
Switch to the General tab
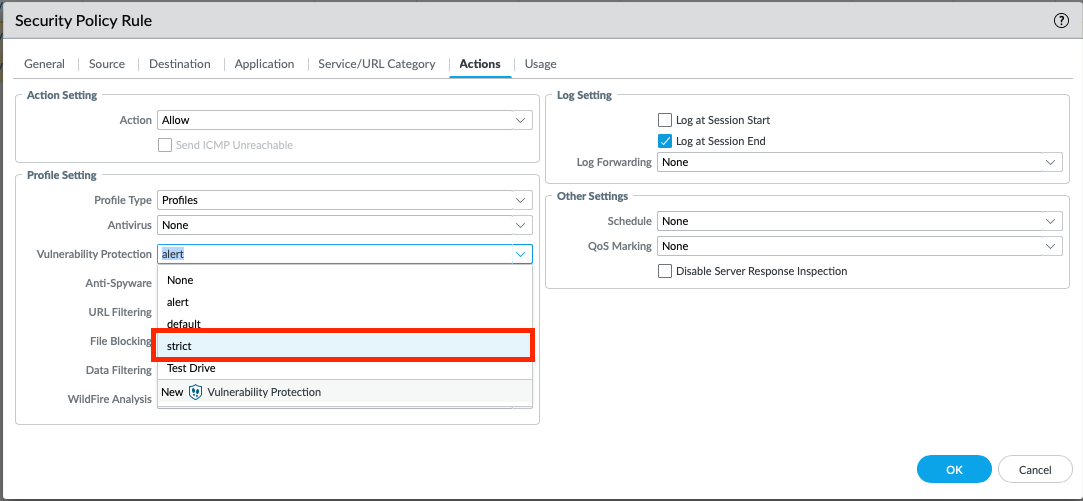point(44,64)
